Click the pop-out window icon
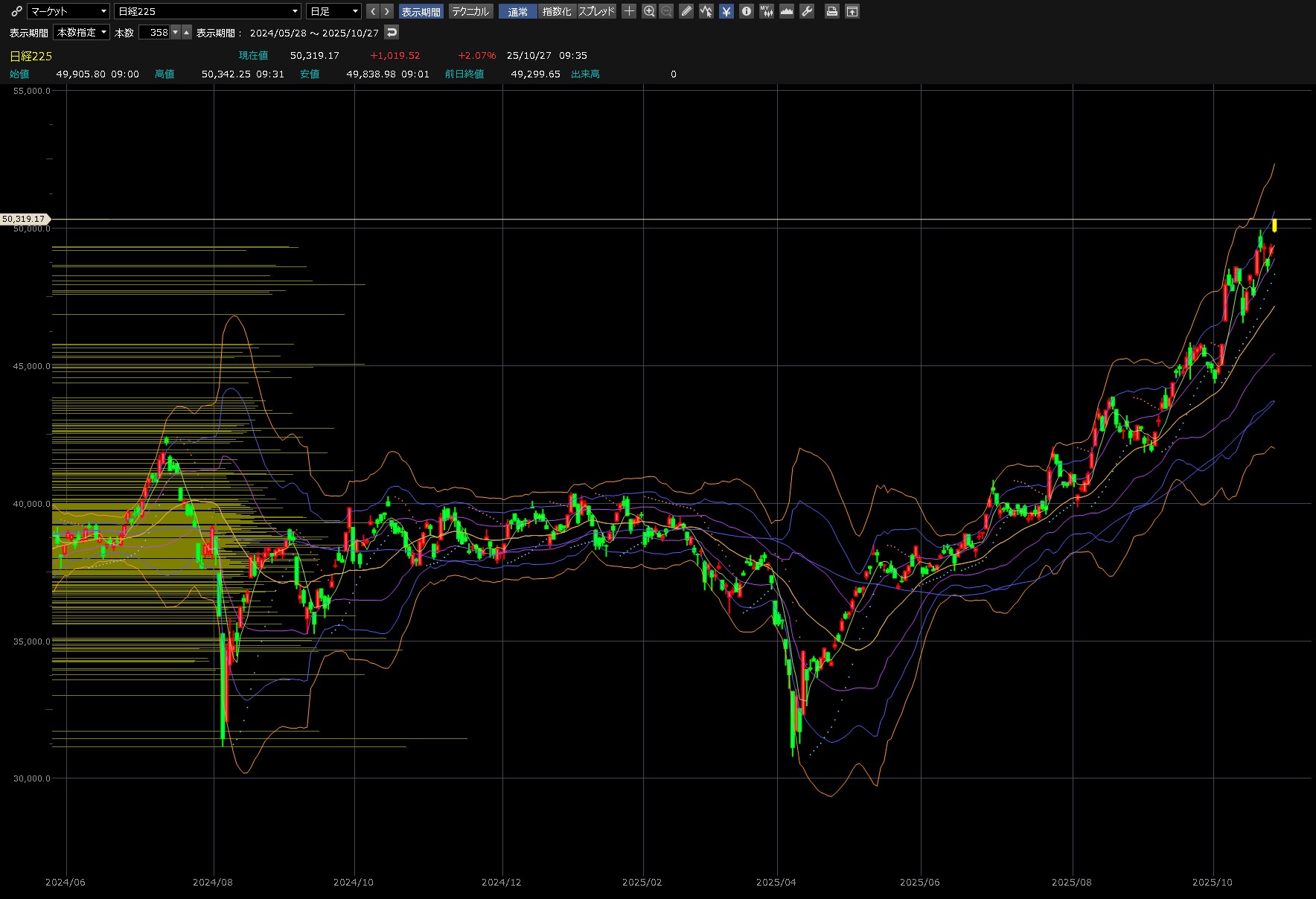 coord(852,11)
